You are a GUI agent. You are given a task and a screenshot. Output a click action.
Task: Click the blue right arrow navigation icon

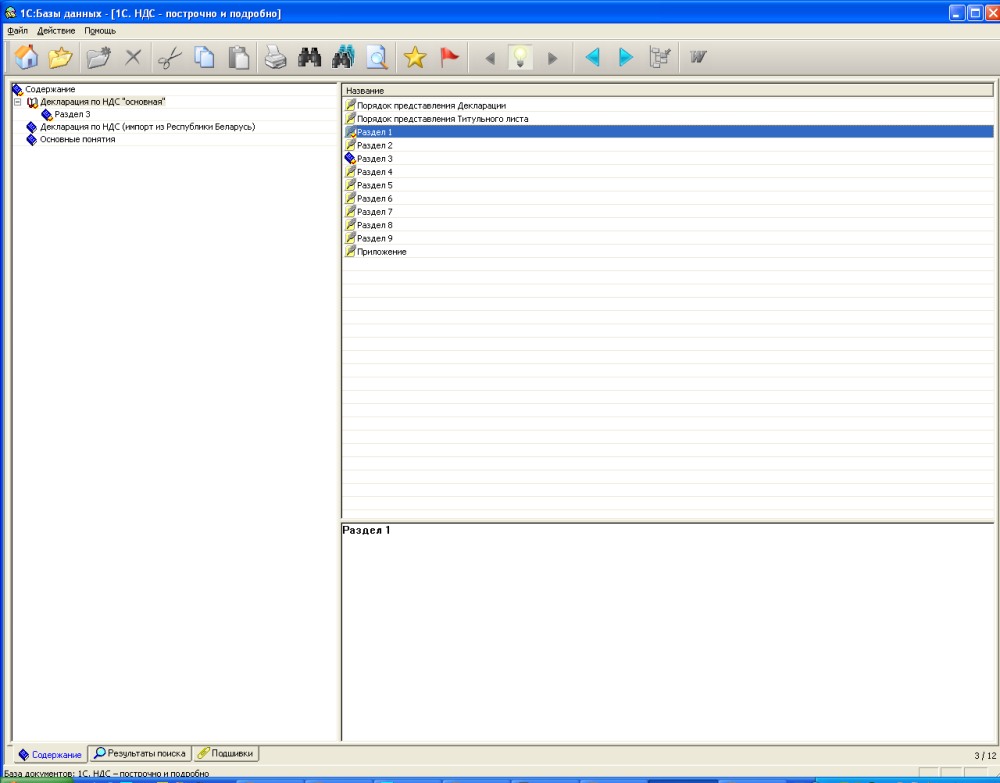626,58
